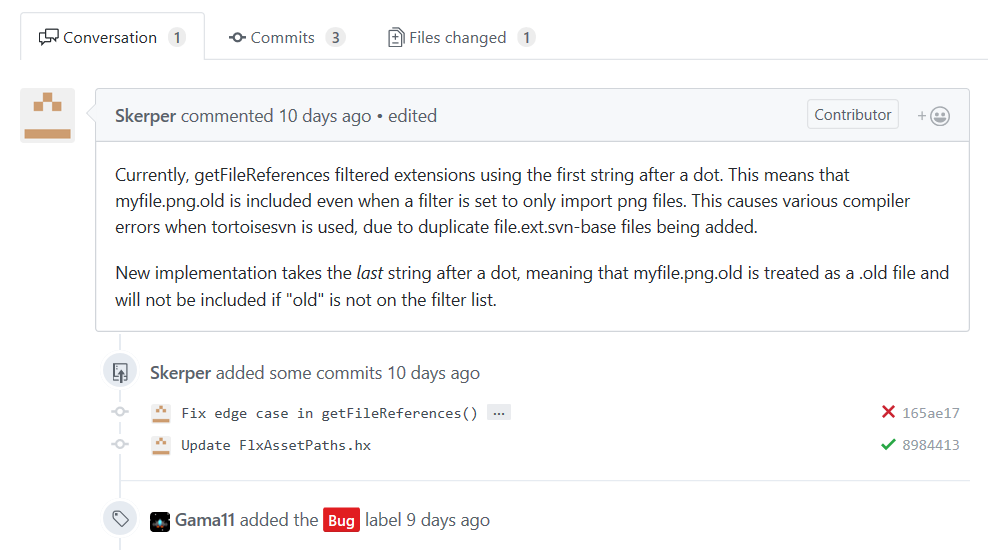The height and width of the screenshot is (550, 988).
Task: Add a reaction with the smiley icon
Action: pos(934,116)
